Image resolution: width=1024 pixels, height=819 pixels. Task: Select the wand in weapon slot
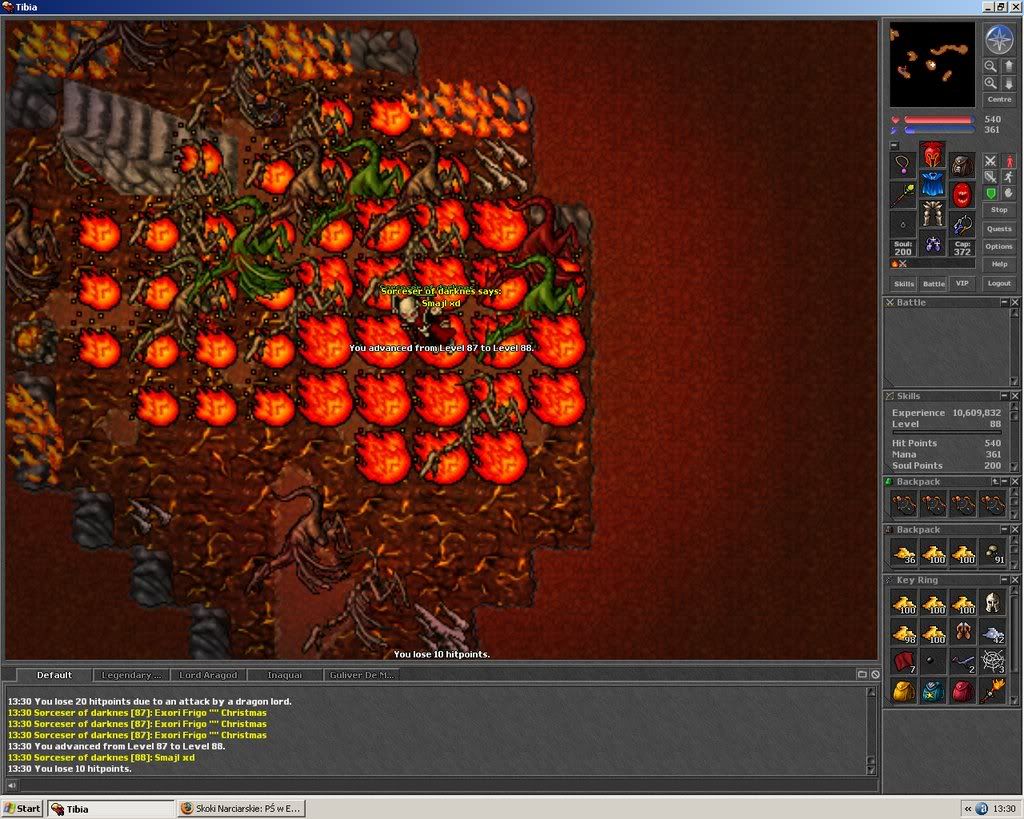(903, 195)
